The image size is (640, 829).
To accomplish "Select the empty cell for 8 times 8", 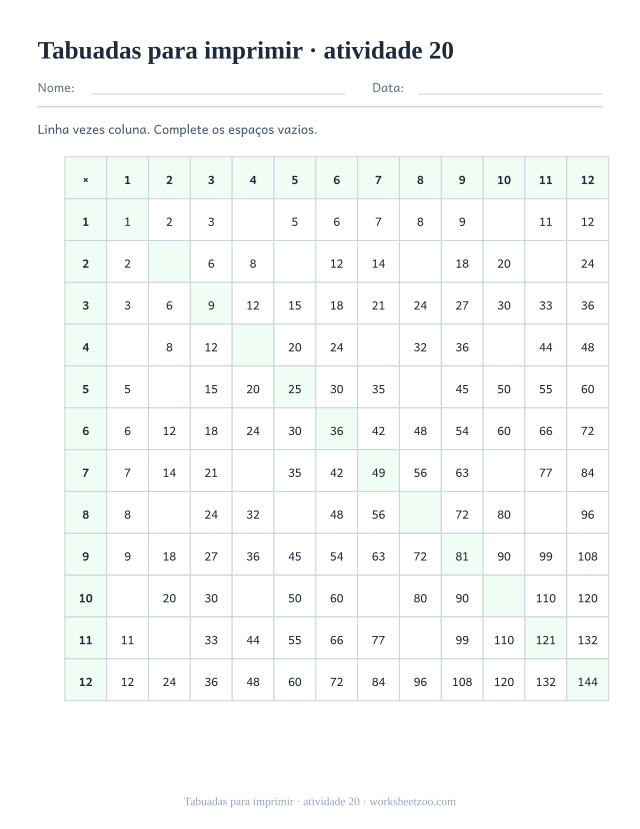I will pos(420,514).
